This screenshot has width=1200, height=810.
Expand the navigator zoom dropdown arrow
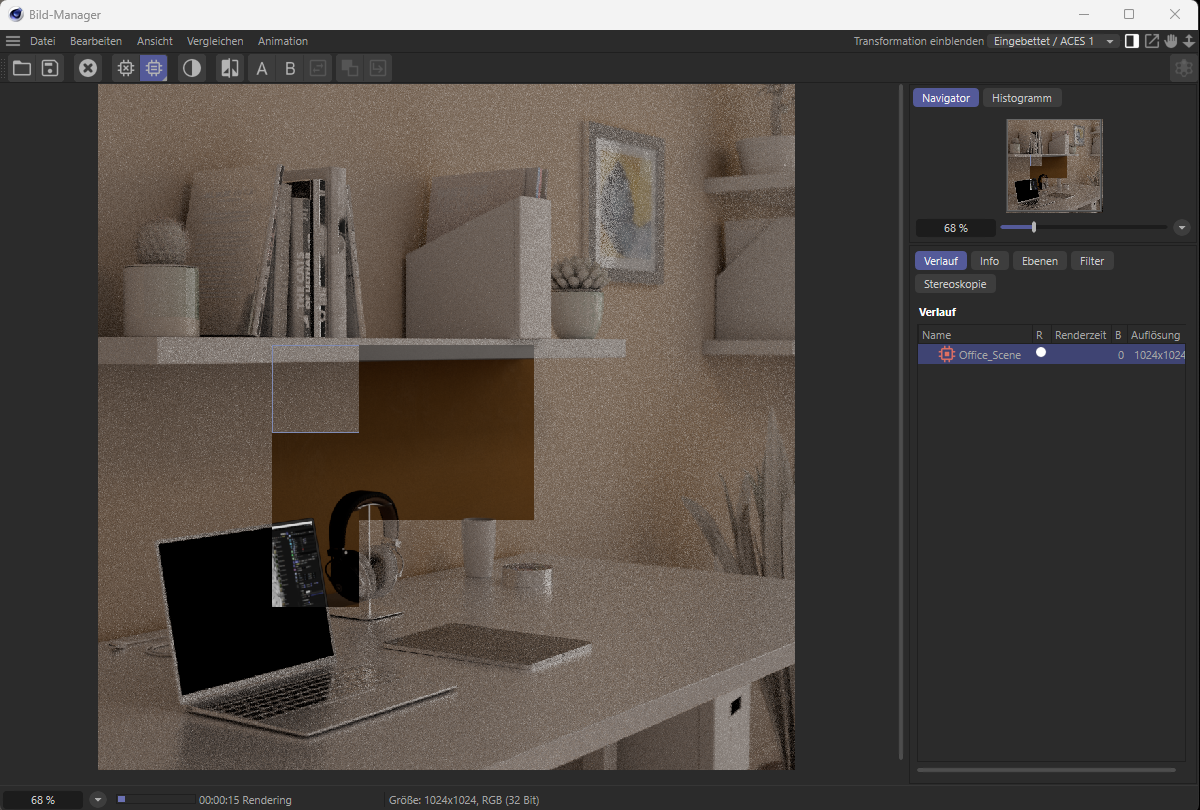click(1181, 228)
